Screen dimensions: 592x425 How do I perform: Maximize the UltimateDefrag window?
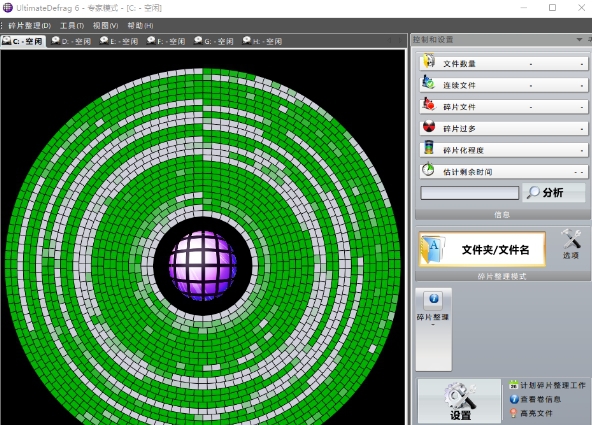point(552,8)
